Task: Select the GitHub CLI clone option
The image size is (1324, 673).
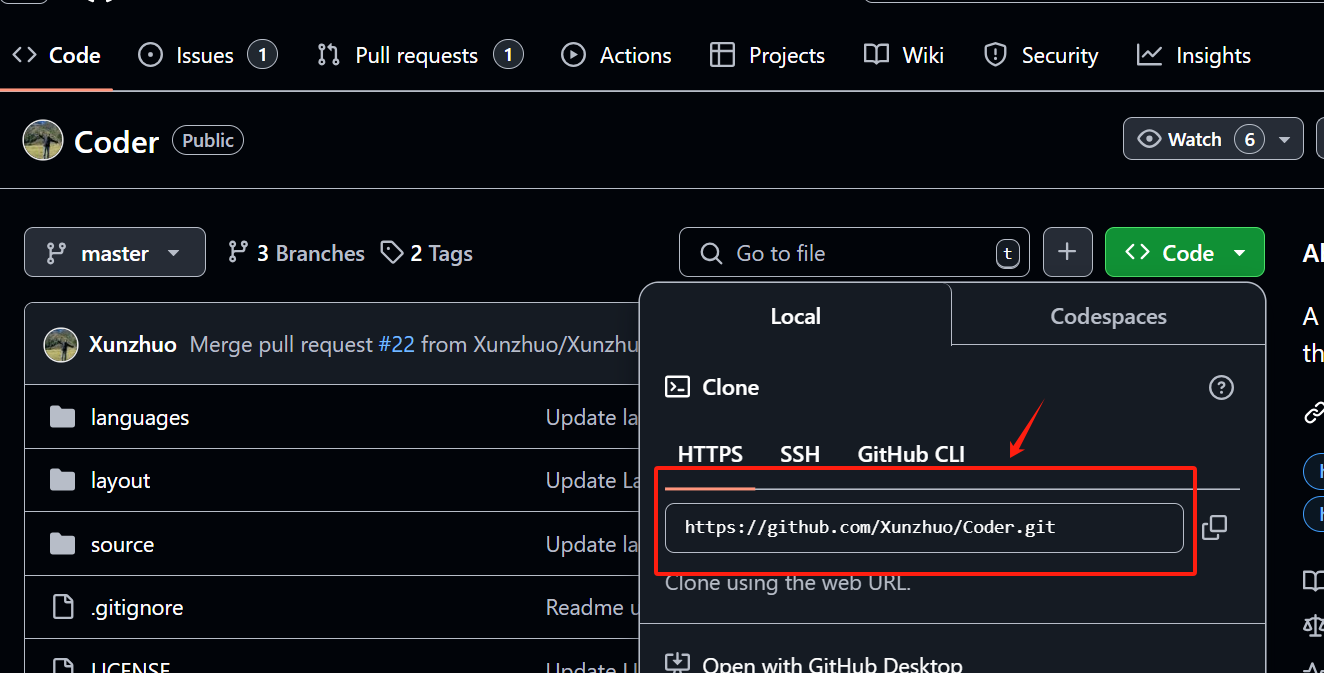Action: (911, 454)
